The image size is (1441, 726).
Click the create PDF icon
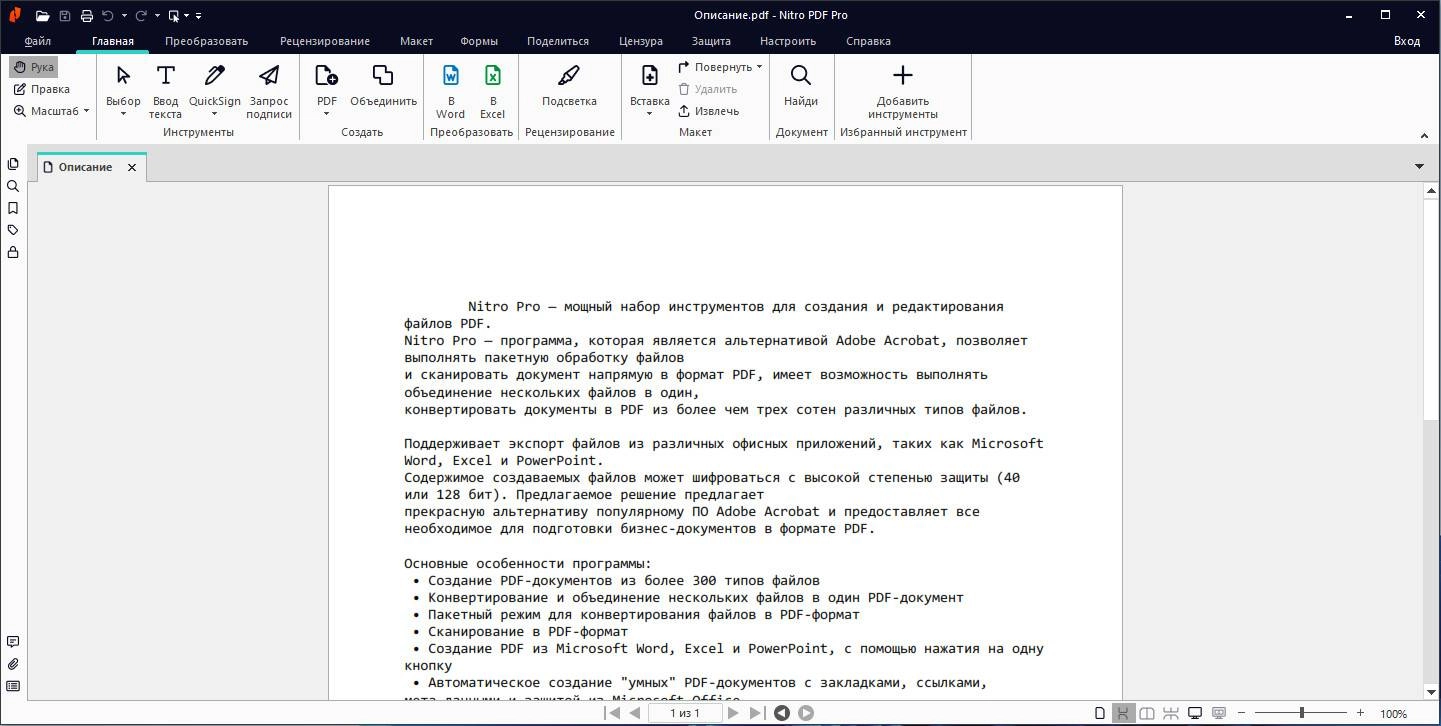326,76
